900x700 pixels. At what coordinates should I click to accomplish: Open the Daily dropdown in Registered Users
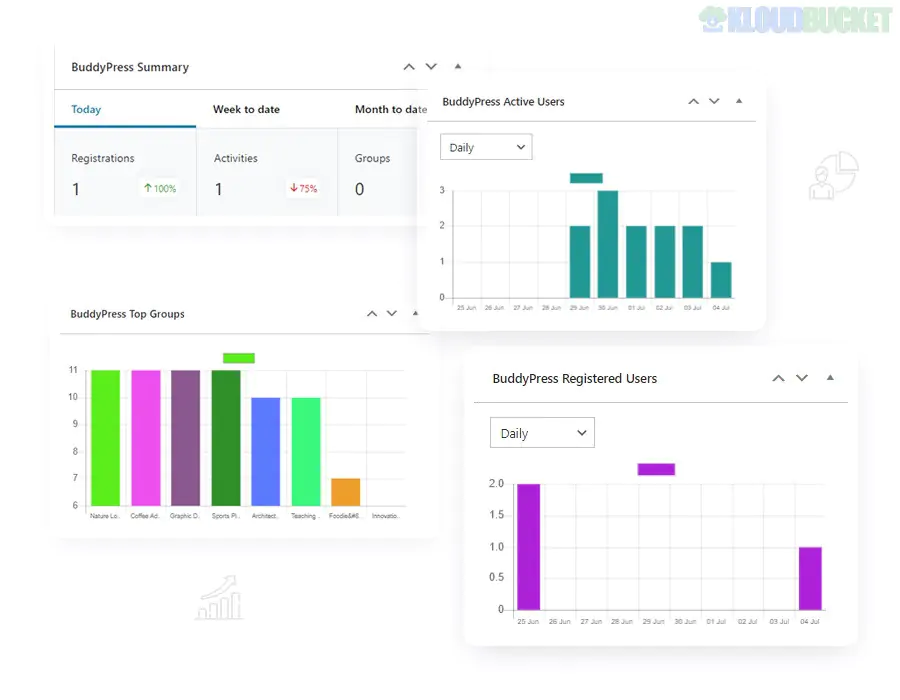coord(542,432)
